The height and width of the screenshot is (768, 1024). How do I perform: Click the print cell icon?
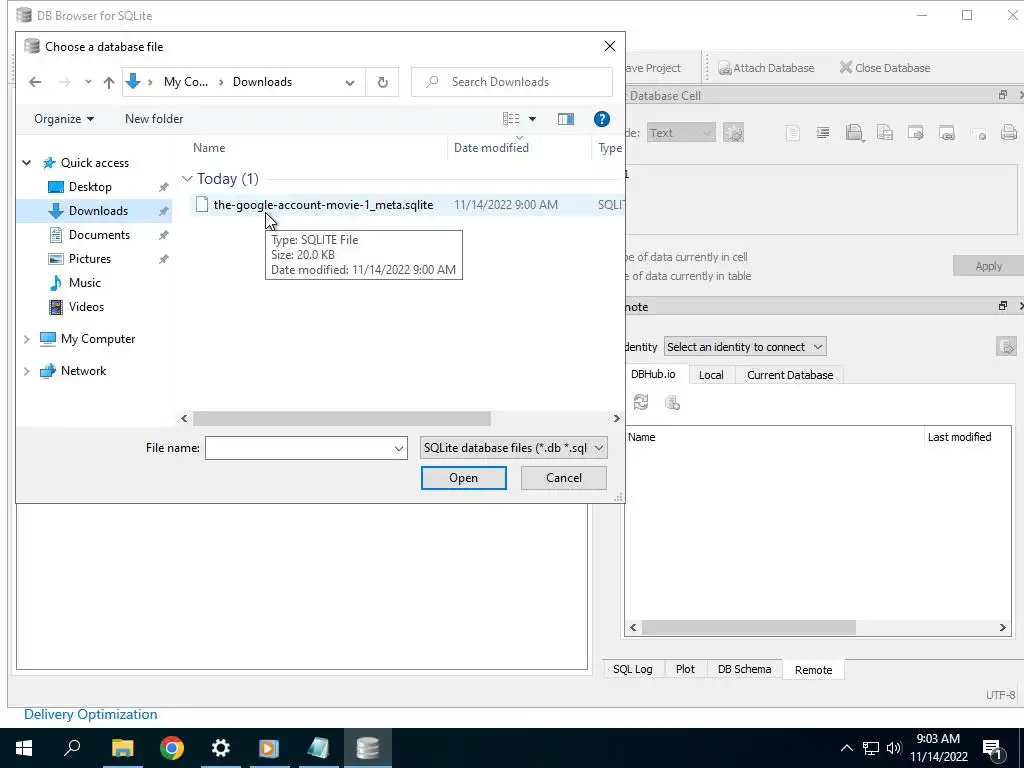point(1008,133)
